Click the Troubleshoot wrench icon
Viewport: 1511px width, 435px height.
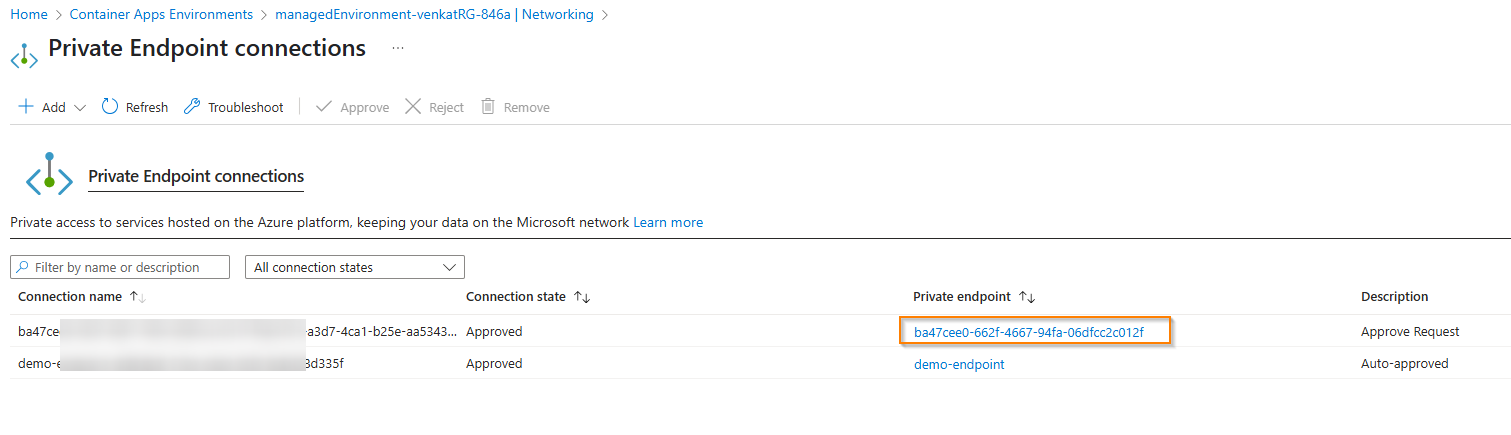tap(192, 107)
